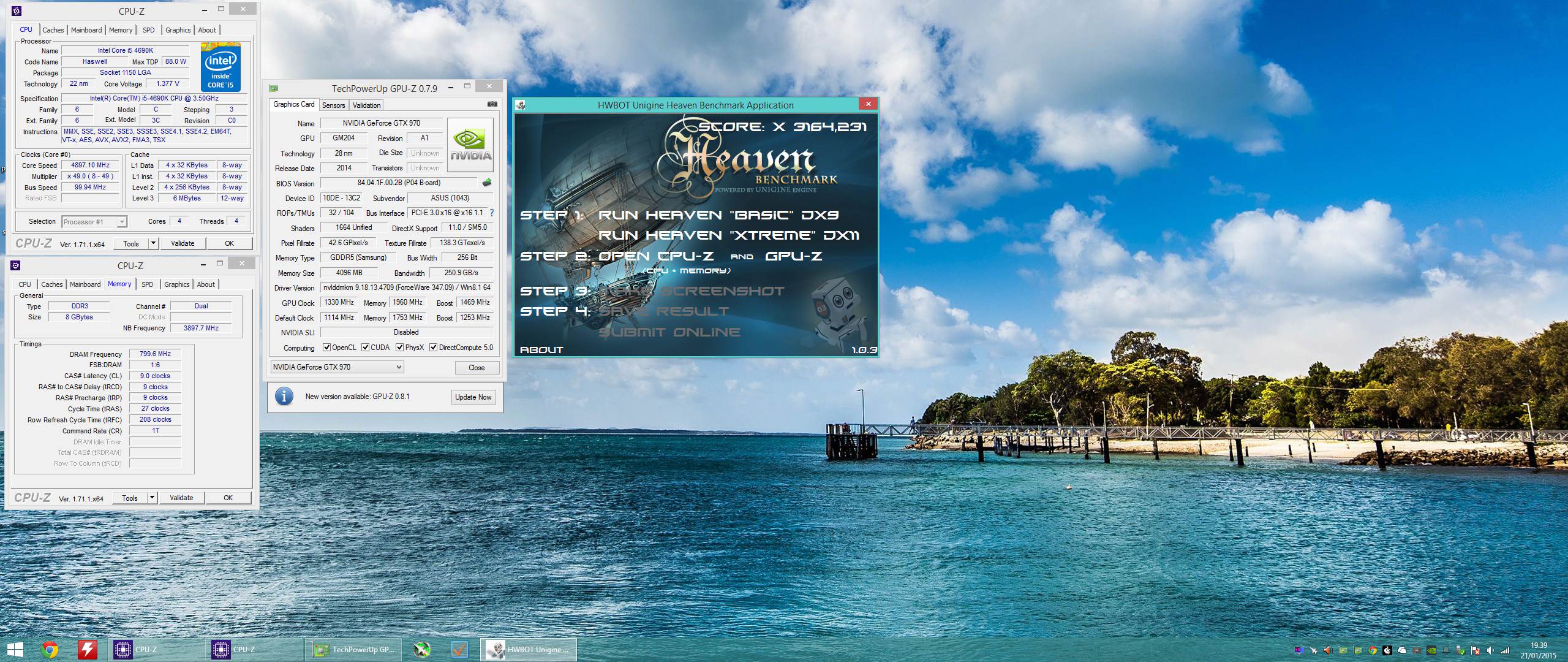Viewport: 1568px width, 662px height.
Task: Open Chrome from the taskbar
Action: 50,650
